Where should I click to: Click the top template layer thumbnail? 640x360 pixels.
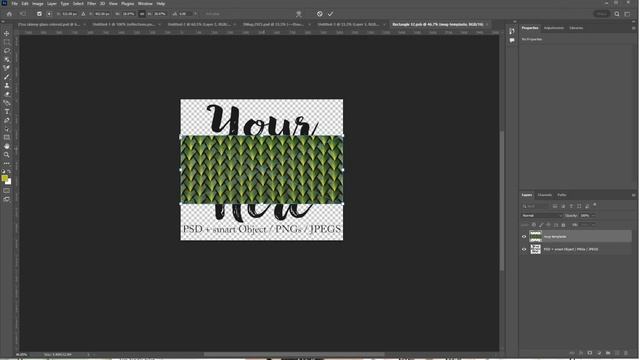pyautogui.click(x=535, y=236)
